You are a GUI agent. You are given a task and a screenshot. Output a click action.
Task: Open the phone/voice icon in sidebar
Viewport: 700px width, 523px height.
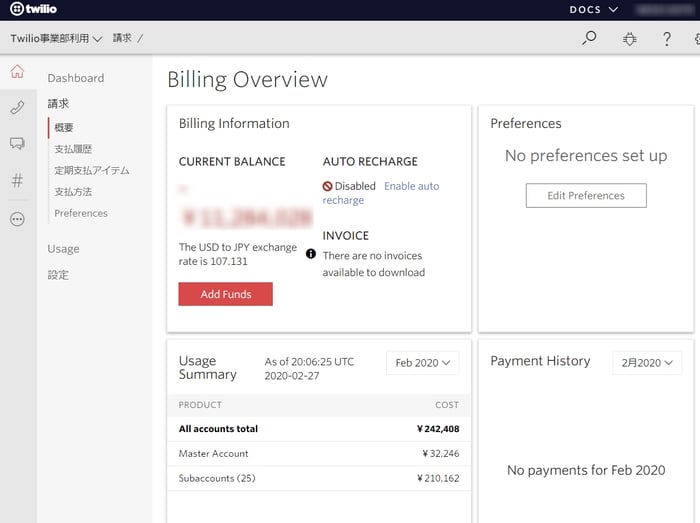tap(17, 108)
